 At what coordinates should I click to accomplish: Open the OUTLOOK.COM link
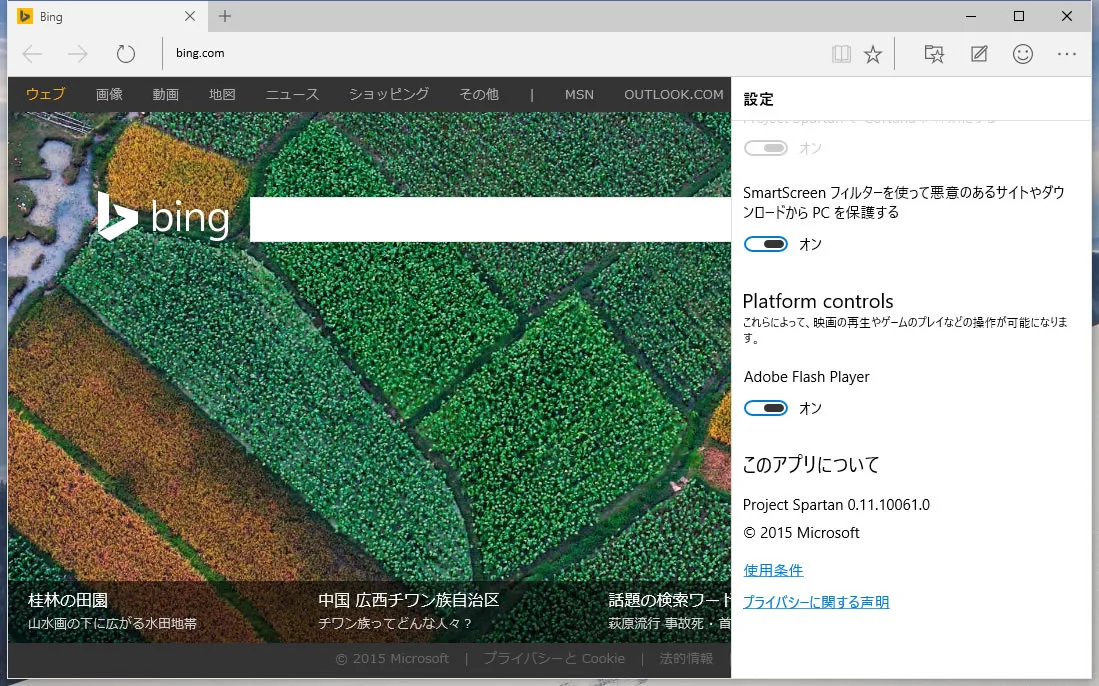[x=674, y=95]
